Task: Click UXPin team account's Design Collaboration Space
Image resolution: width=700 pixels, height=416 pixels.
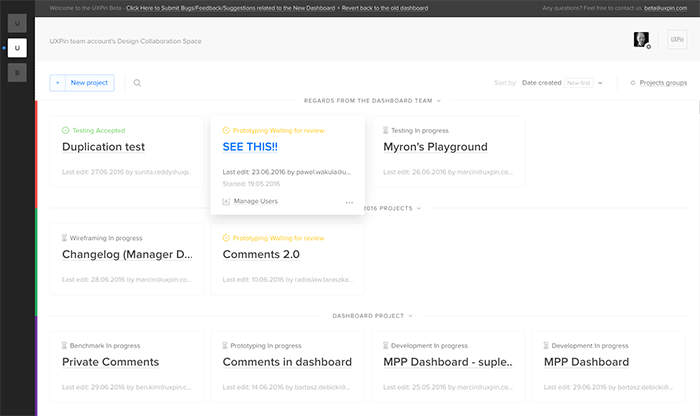Action: tap(125, 41)
